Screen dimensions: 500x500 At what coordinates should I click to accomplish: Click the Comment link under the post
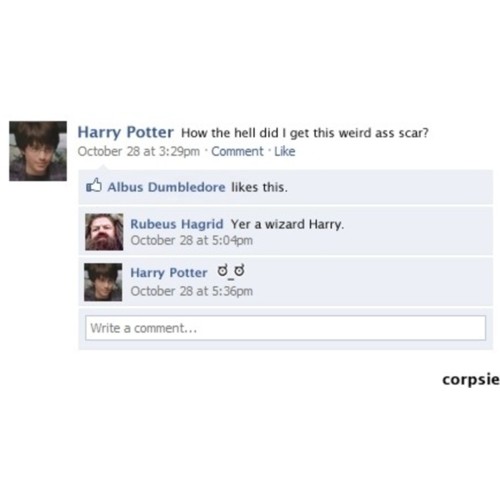[237, 151]
